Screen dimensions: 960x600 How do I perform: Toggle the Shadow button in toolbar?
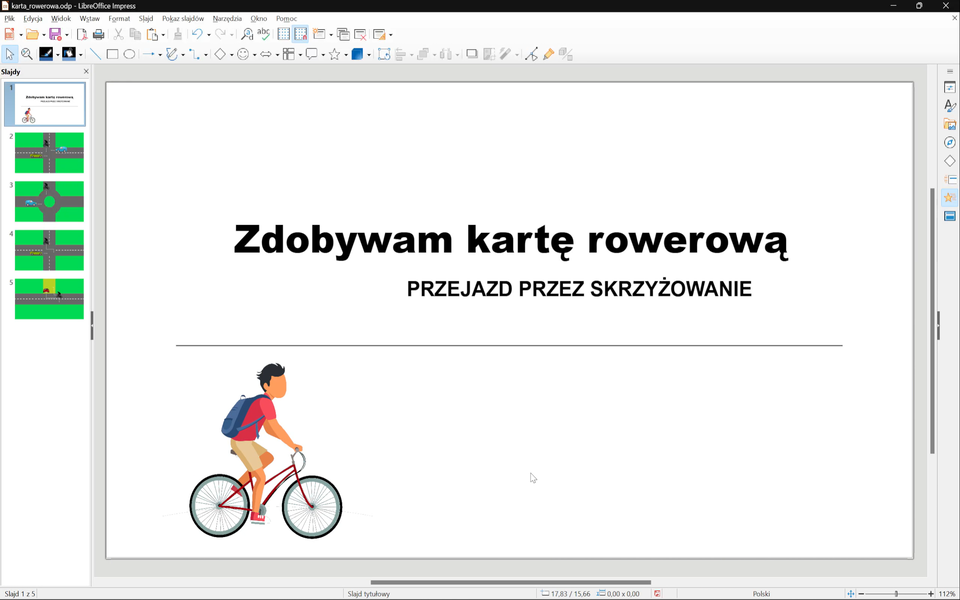click(x=471, y=54)
